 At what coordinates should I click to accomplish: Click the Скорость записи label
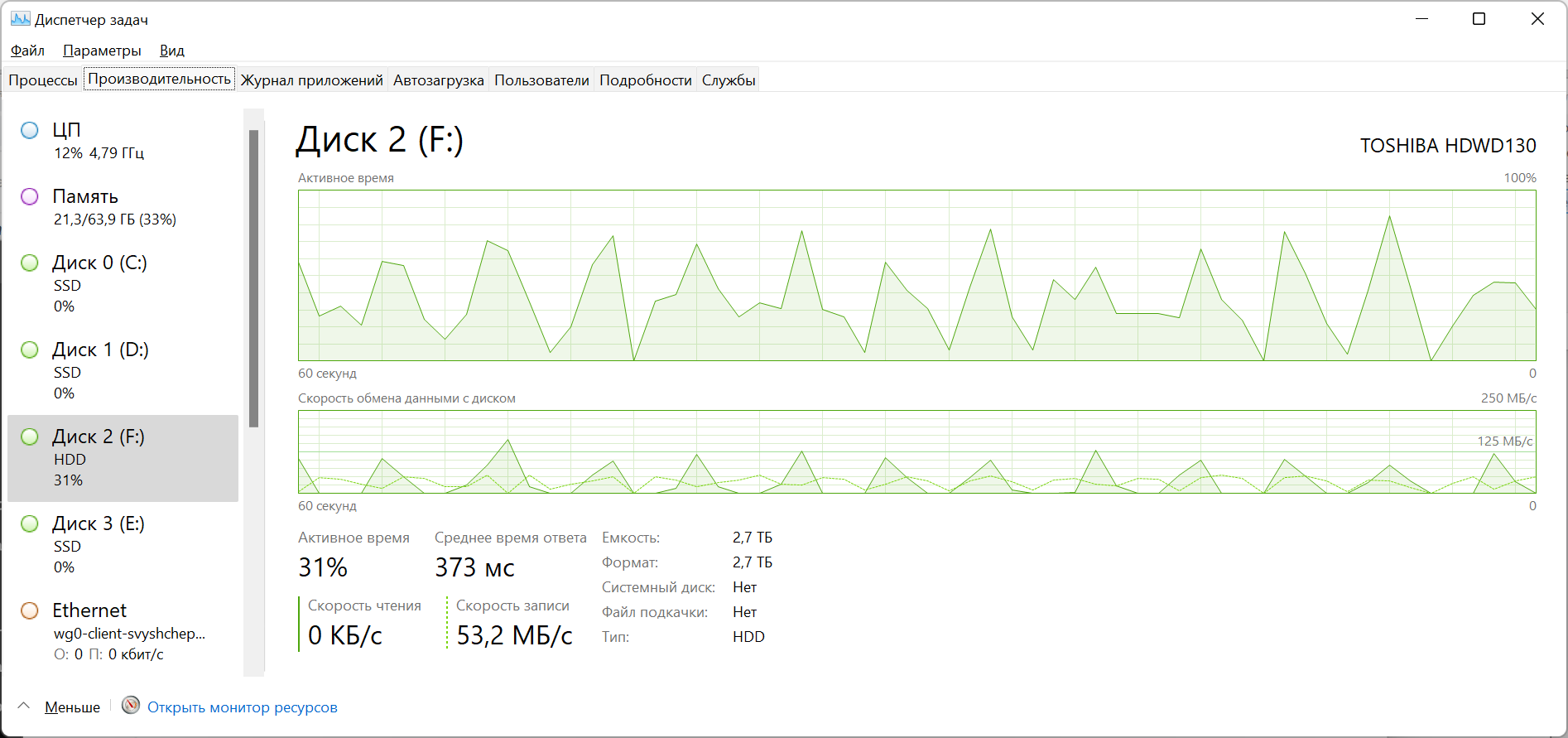coord(512,605)
